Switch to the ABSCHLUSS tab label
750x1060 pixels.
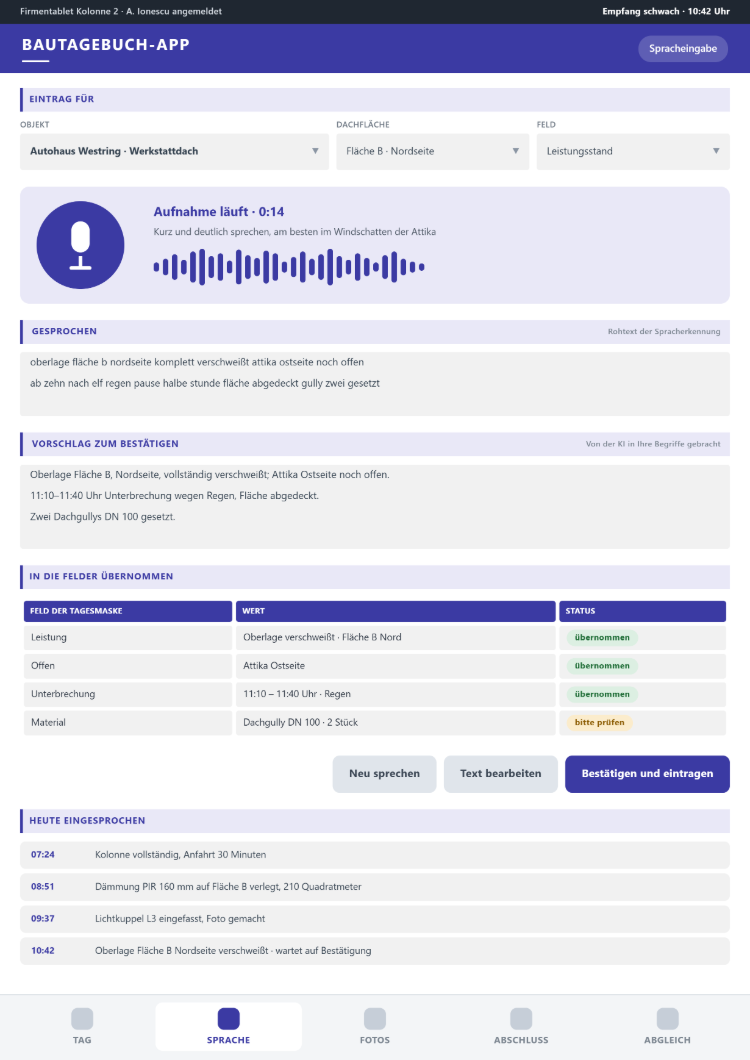(x=521, y=1040)
